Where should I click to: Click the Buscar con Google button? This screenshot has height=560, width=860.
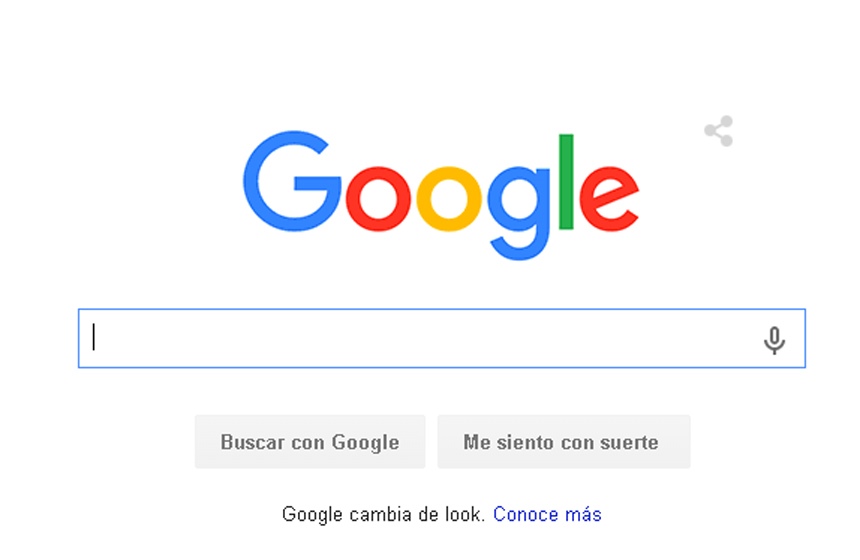[x=310, y=442]
